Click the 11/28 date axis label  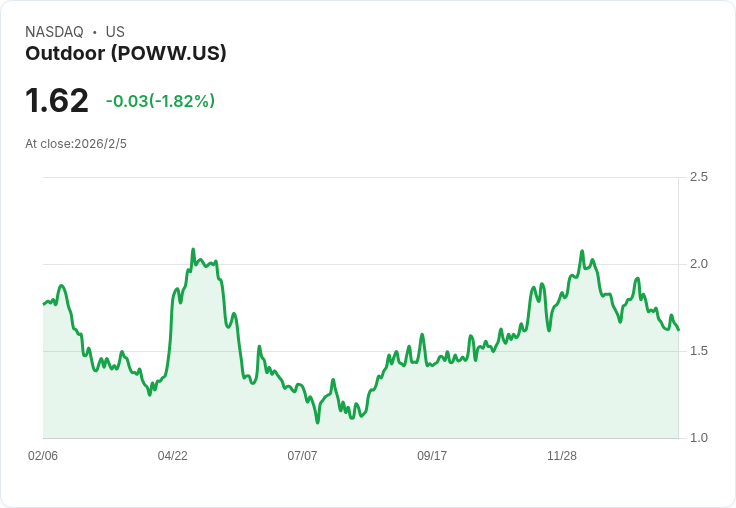click(x=562, y=455)
